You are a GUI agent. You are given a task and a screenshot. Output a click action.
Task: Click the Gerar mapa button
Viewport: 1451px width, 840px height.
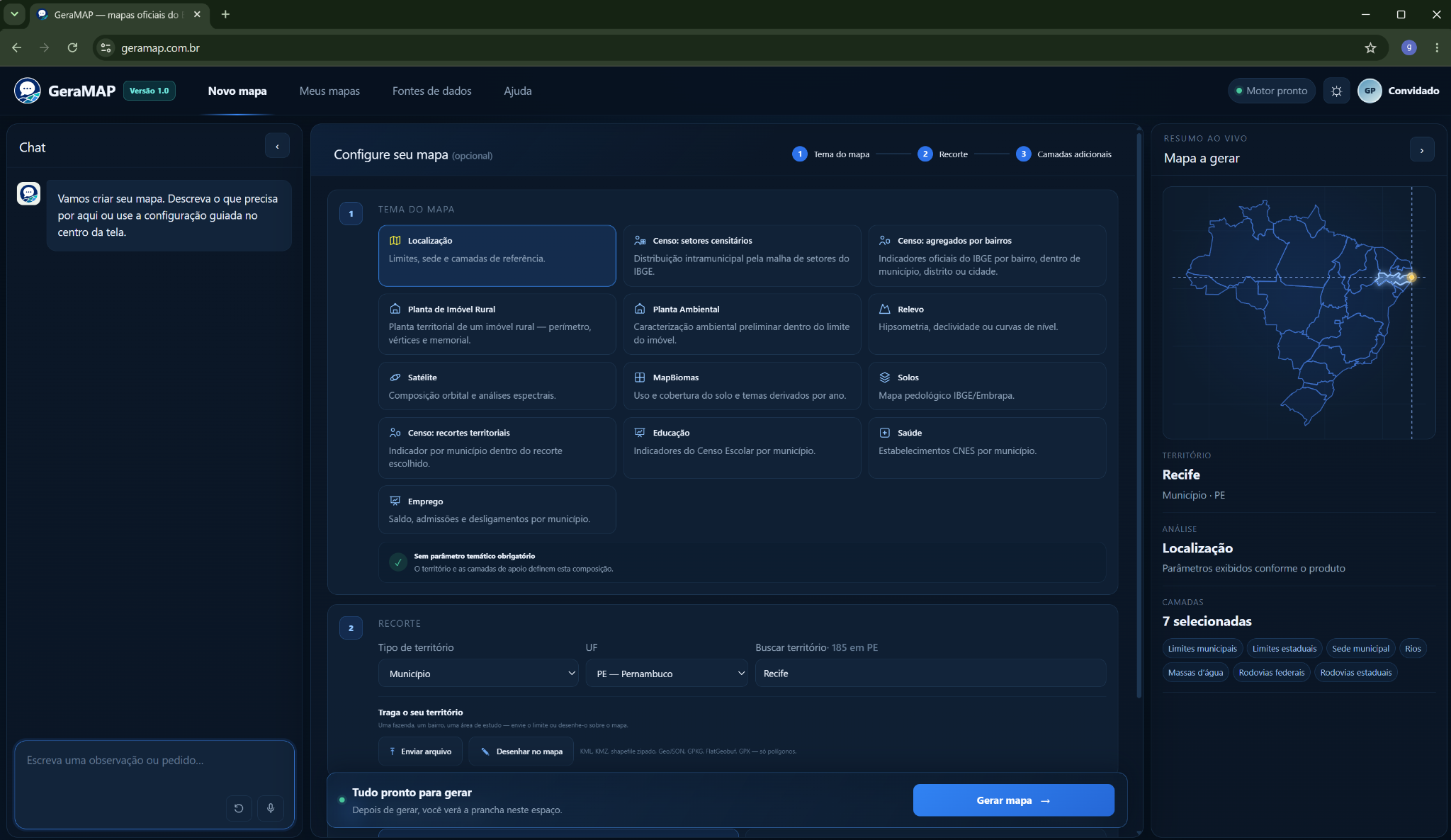coord(1013,800)
